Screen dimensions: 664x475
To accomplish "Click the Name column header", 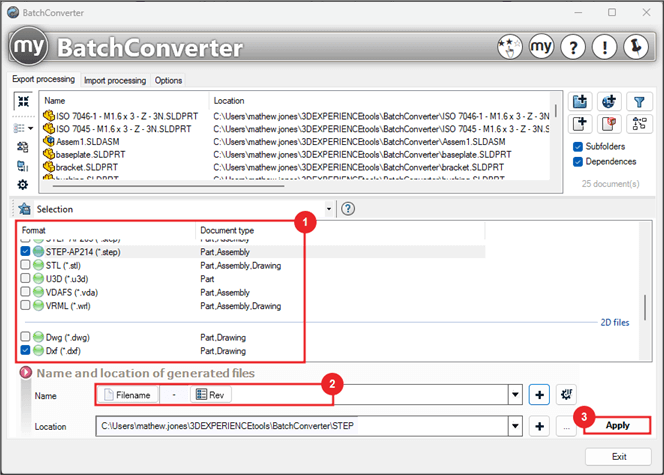I will [x=55, y=101].
